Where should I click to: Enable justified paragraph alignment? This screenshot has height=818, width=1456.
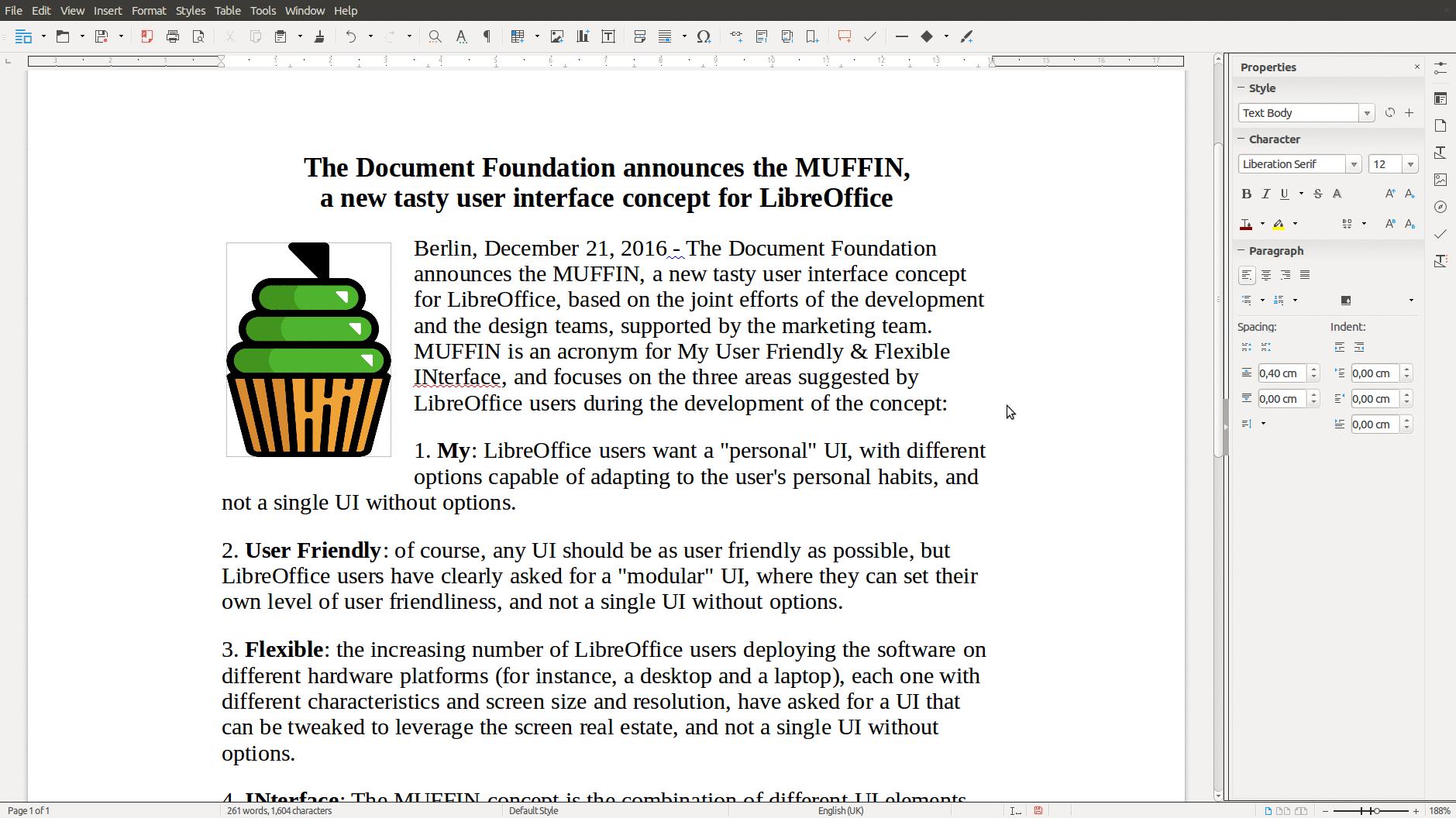tap(1305, 275)
